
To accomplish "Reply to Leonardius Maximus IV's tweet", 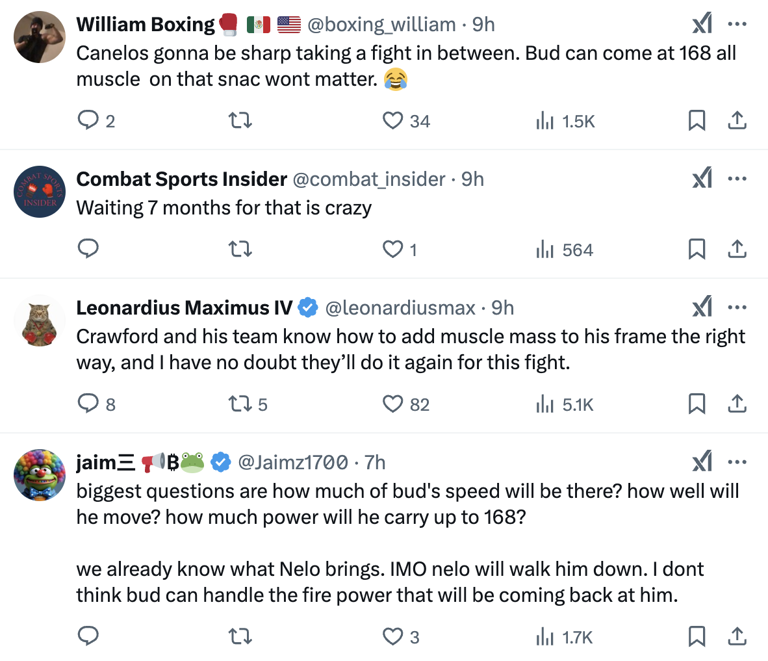I will 89,404.
